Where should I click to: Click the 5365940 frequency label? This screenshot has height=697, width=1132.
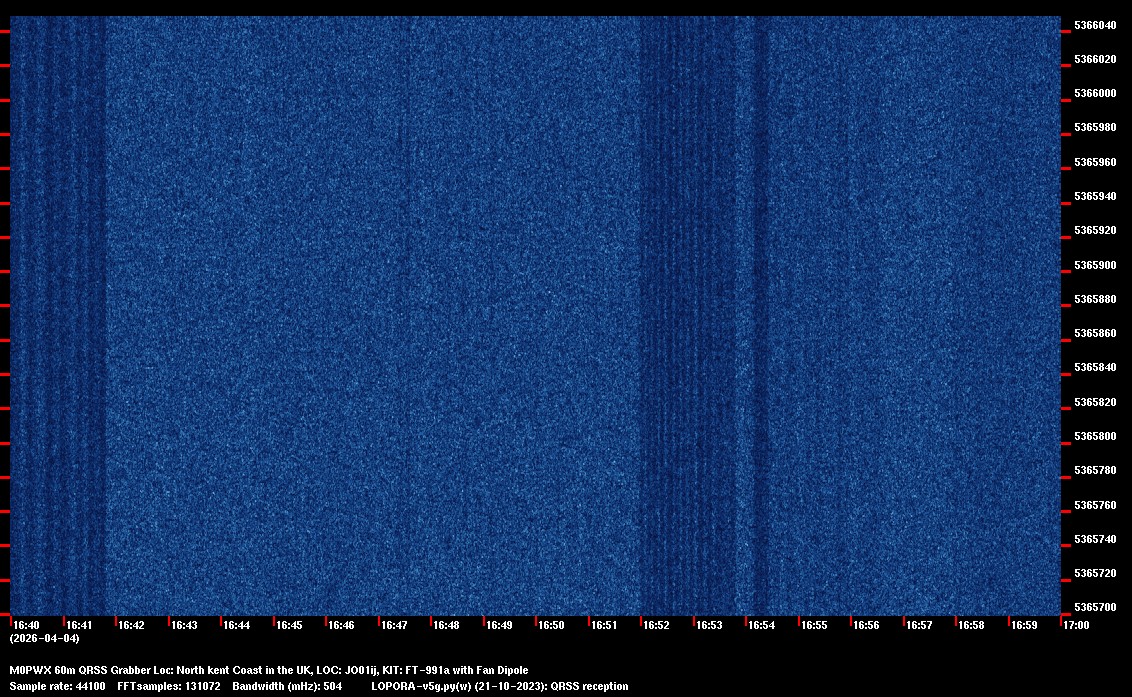(1095, 196)
